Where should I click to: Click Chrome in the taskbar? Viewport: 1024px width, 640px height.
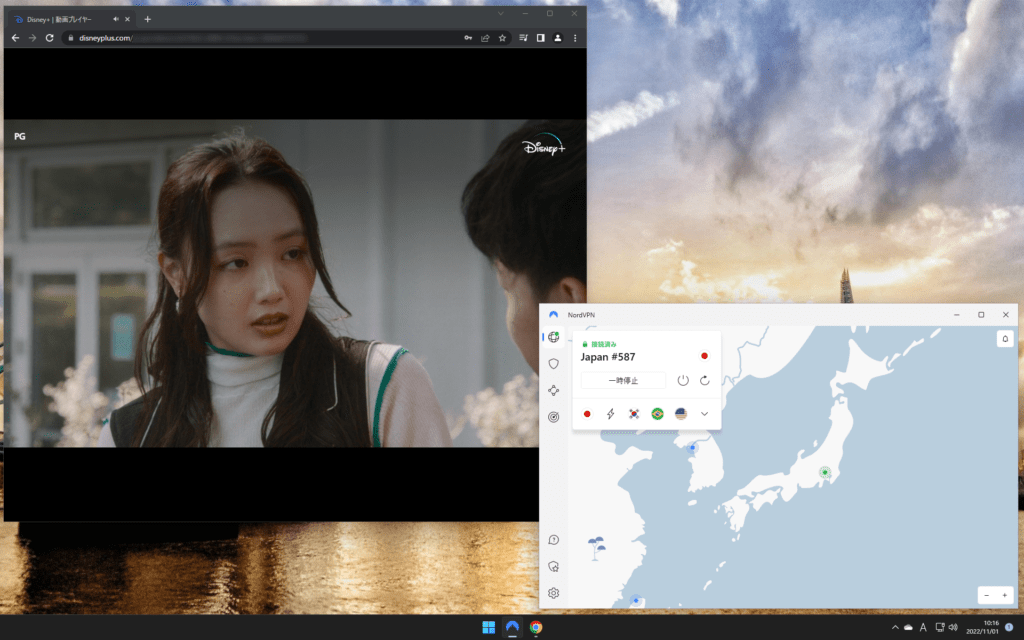pyautogui.click(x=536, y=627)
